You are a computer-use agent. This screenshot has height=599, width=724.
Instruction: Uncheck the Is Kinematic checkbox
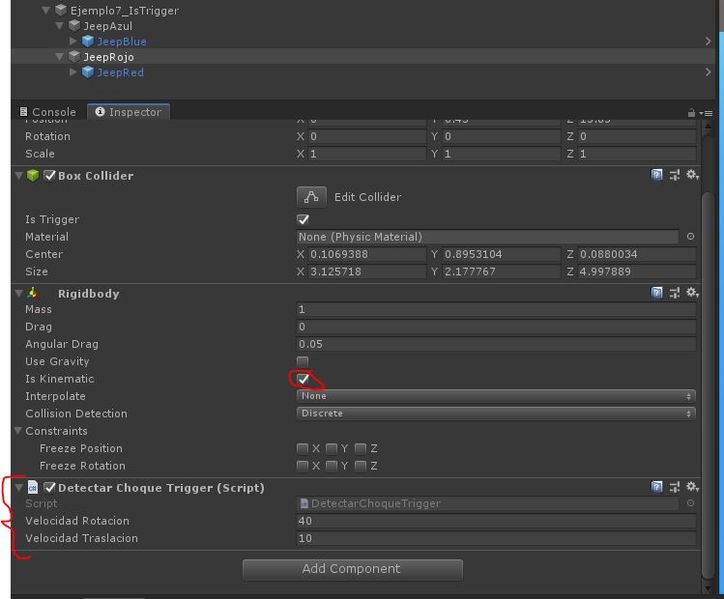pyautogui.click(x=303, y=379)
